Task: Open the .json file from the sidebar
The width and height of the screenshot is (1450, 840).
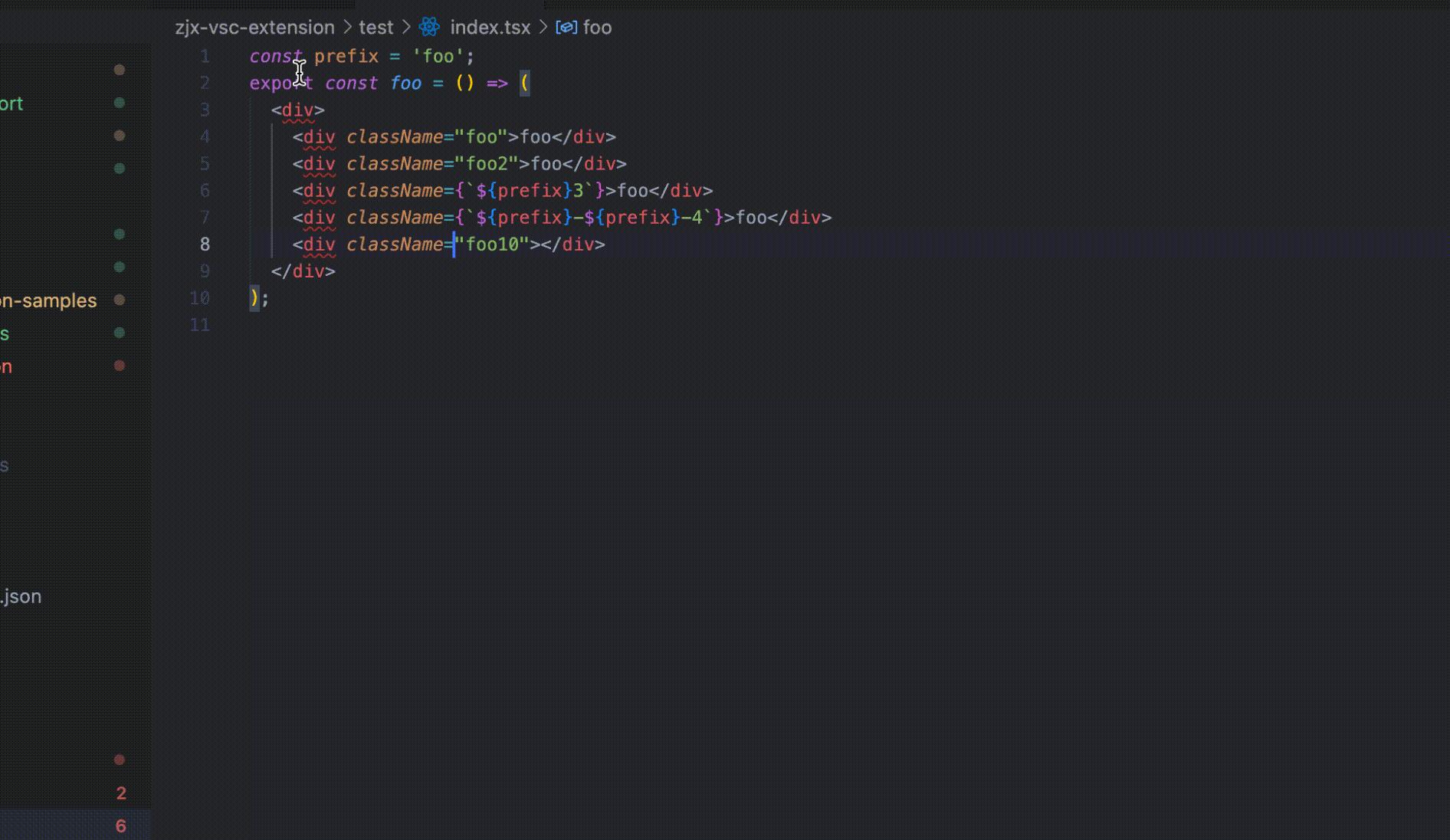Action: coord(21,596)
